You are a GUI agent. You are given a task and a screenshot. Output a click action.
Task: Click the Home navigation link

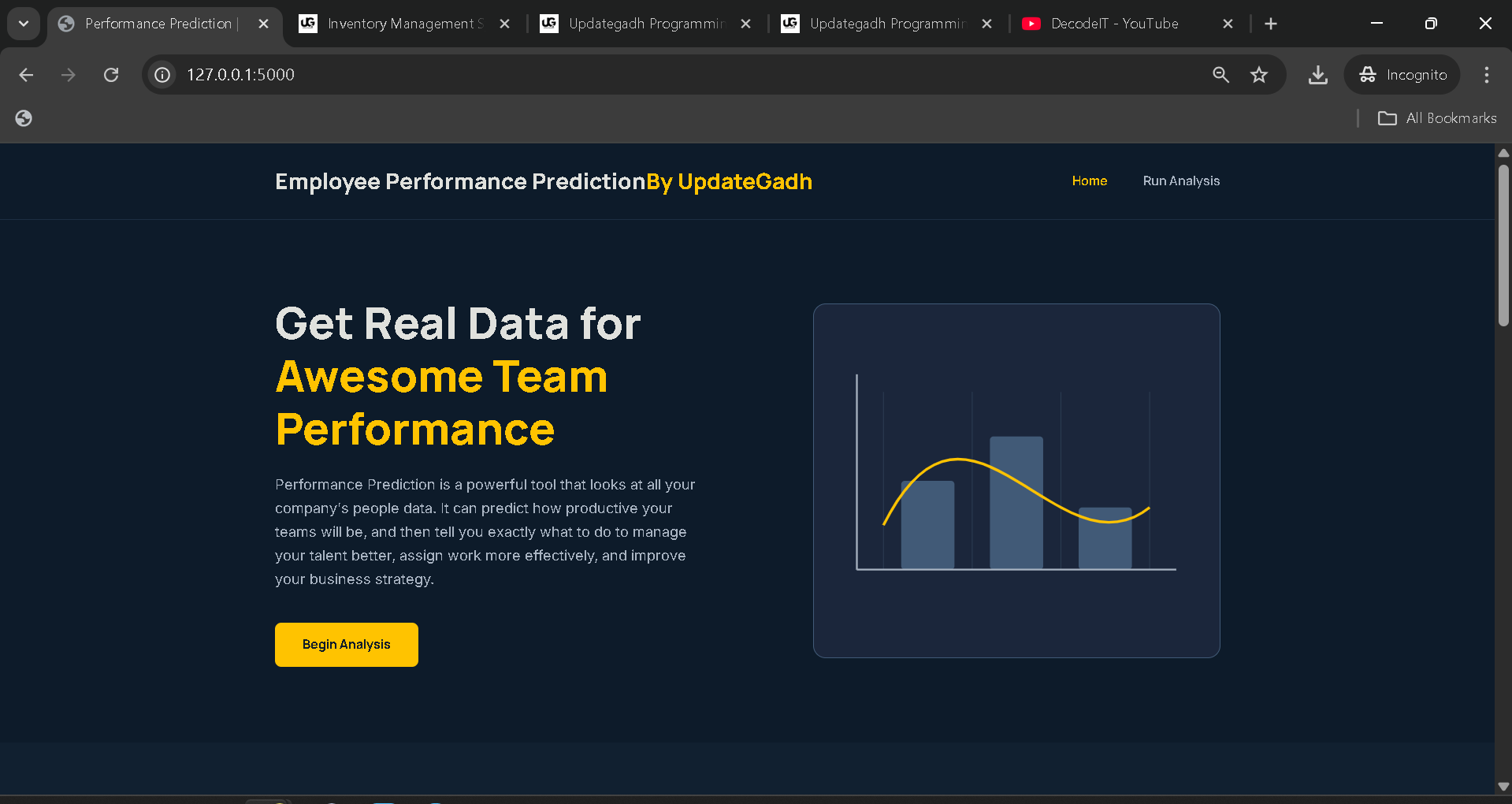tap(1089, 181)
